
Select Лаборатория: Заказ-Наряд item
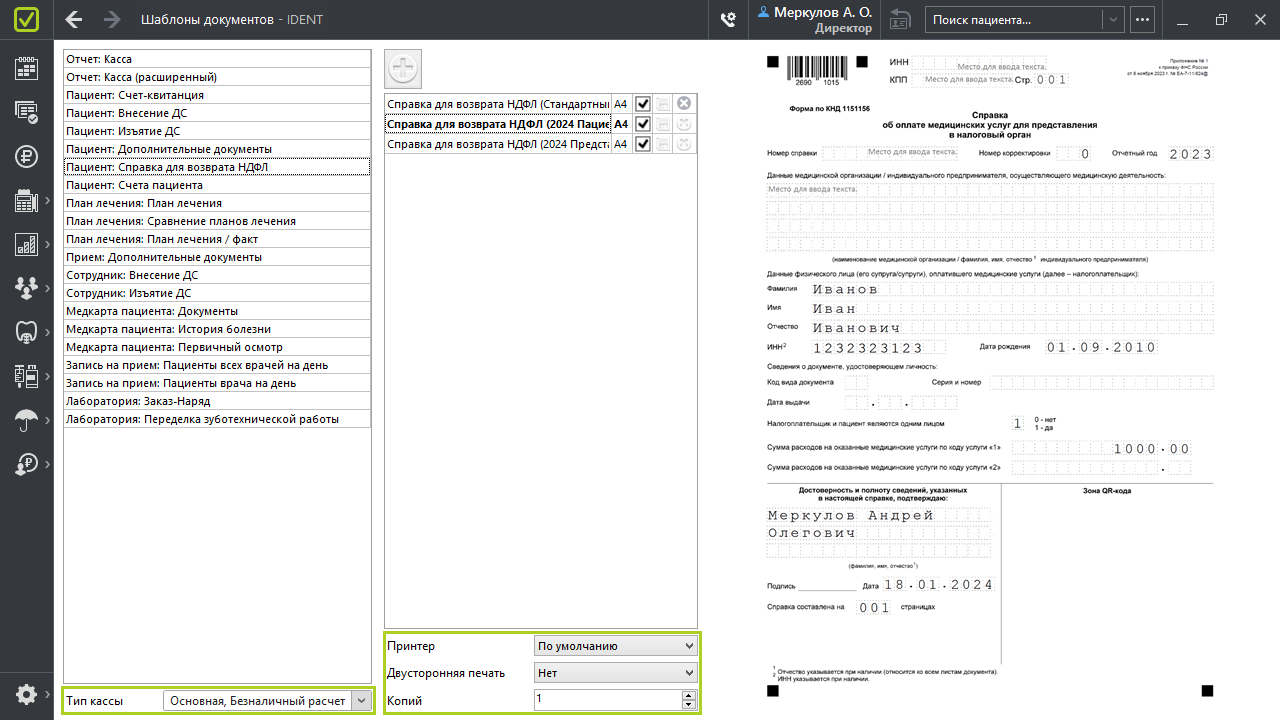(x=217, y=401)
